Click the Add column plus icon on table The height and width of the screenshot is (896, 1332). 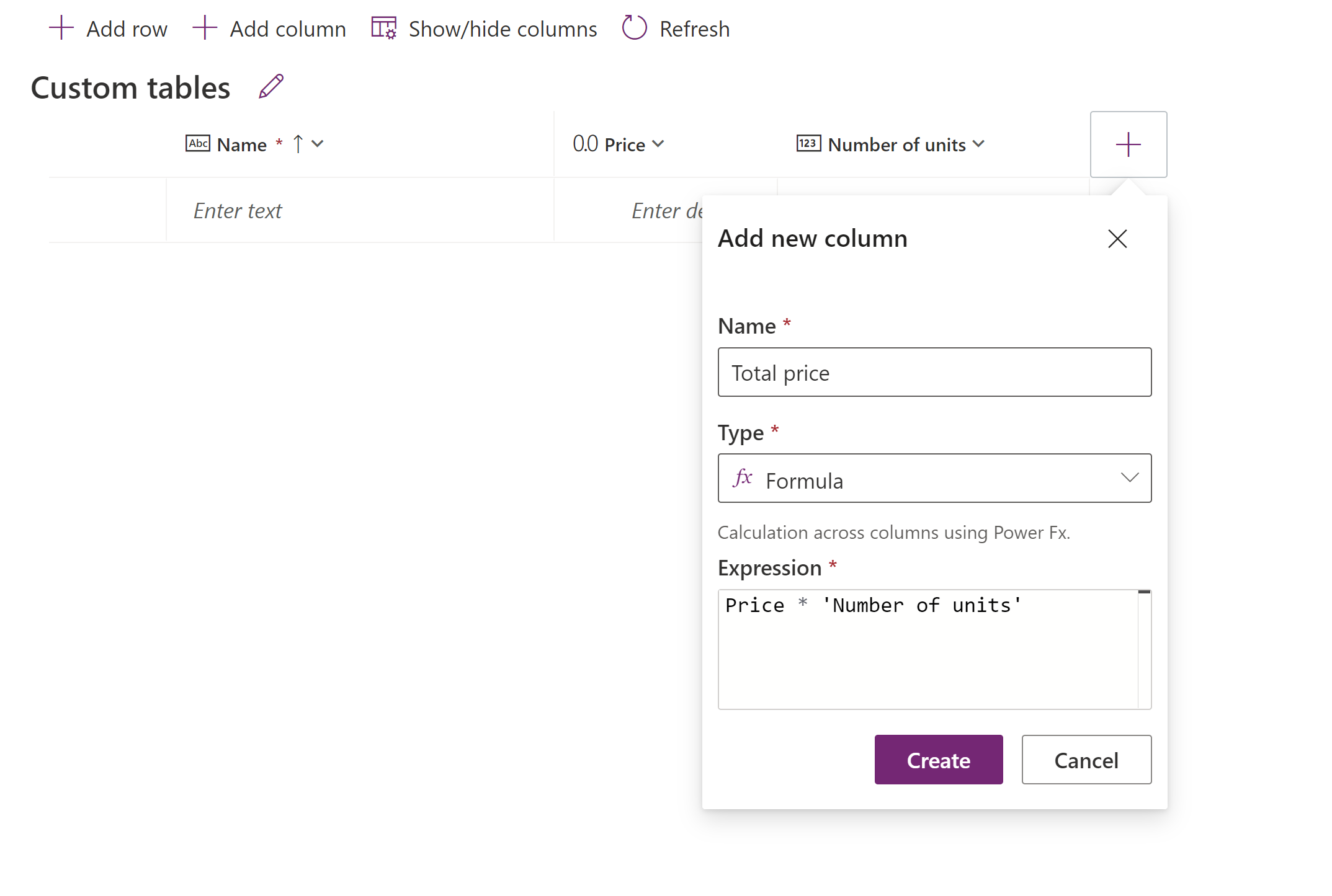1128,144
